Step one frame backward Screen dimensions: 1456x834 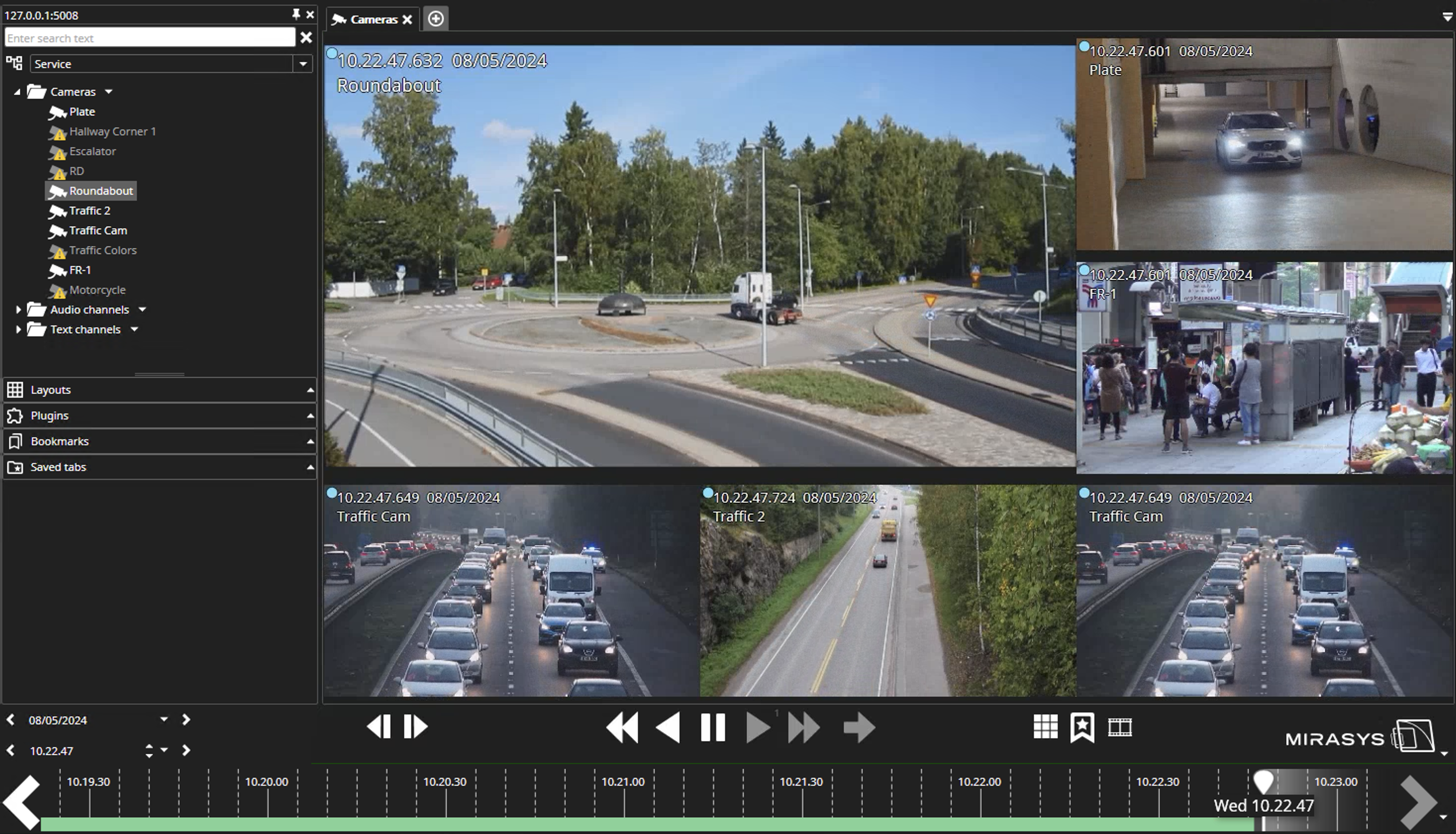pos(378,727)
